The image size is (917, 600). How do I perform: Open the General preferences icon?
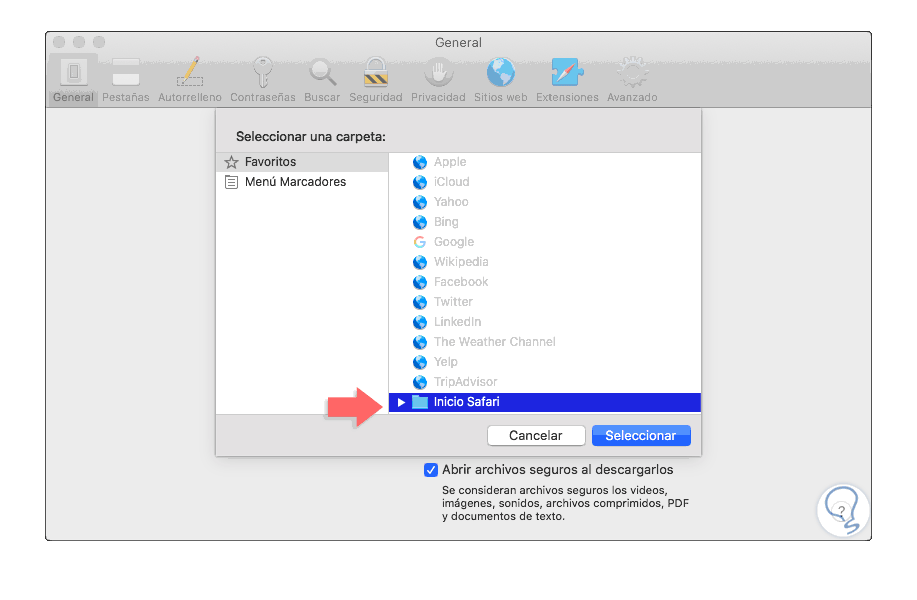tap(74, 73)
